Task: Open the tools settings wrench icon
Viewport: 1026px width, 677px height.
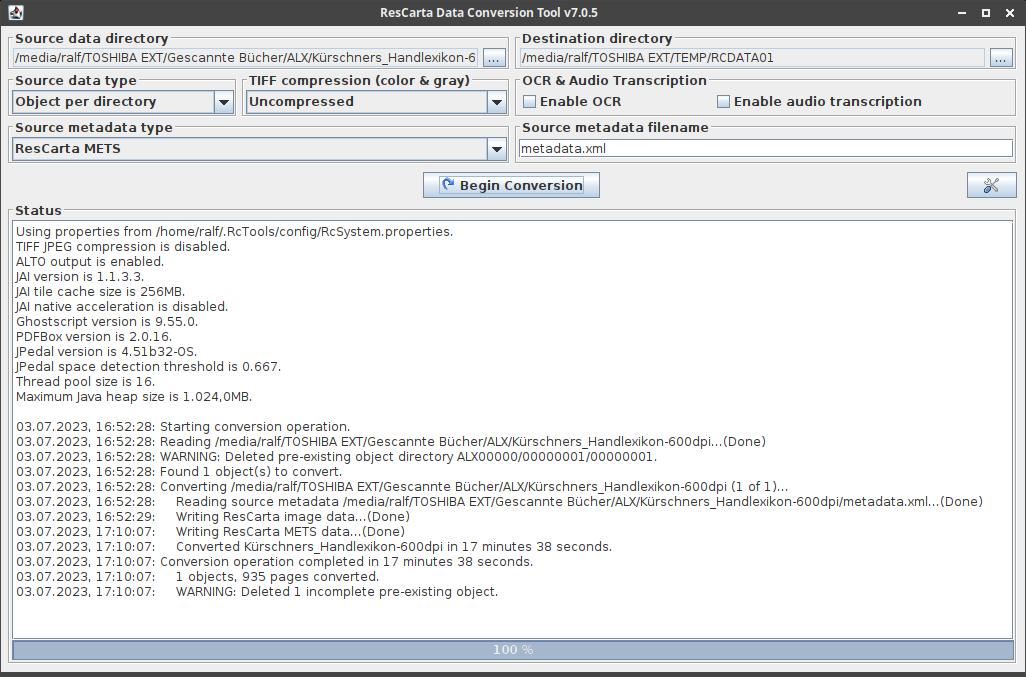Action: pos(991,185)
